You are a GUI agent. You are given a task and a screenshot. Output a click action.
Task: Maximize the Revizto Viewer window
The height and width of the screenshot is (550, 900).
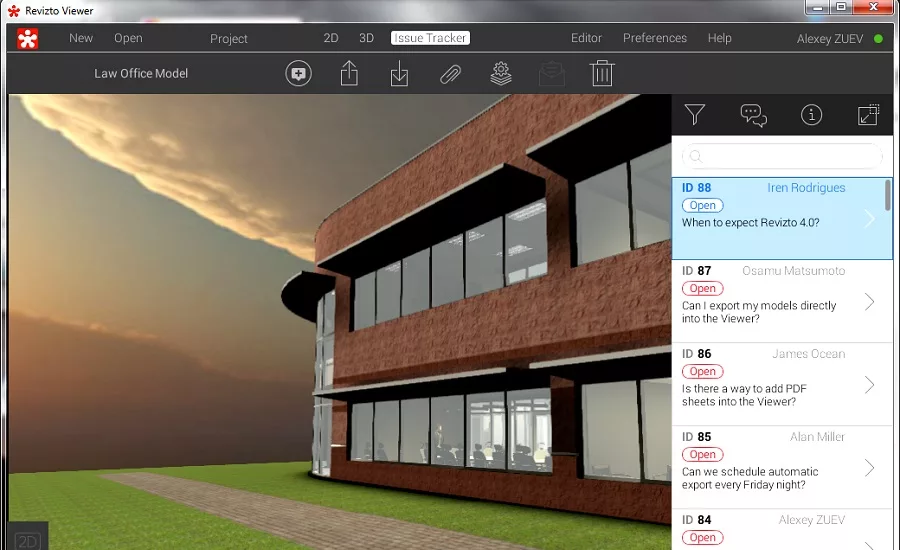pos(841,7)
